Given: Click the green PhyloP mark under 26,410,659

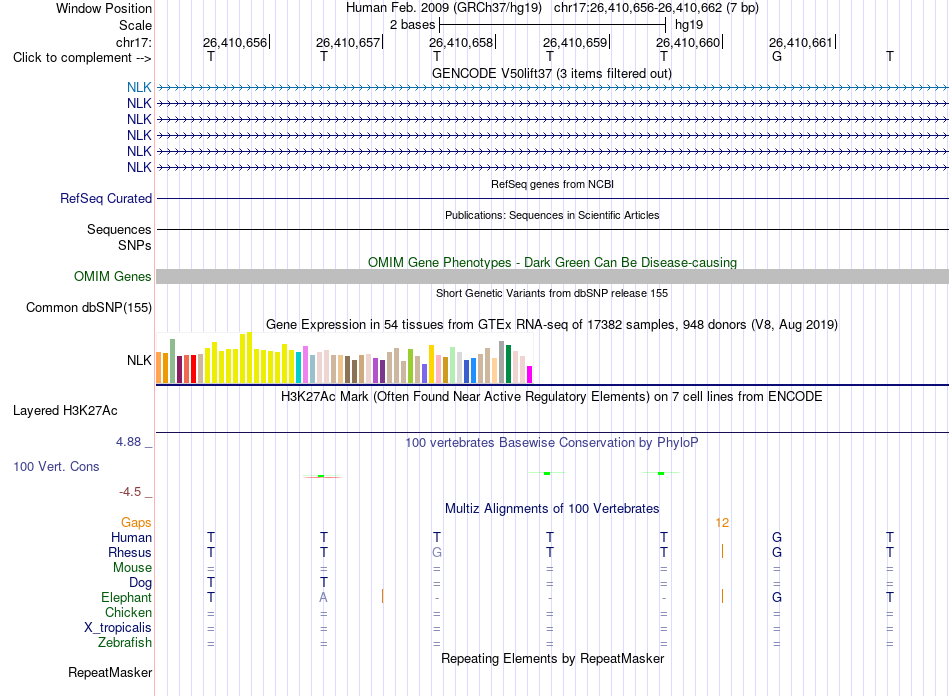Looking at the screenshot, I should (546, 473).
